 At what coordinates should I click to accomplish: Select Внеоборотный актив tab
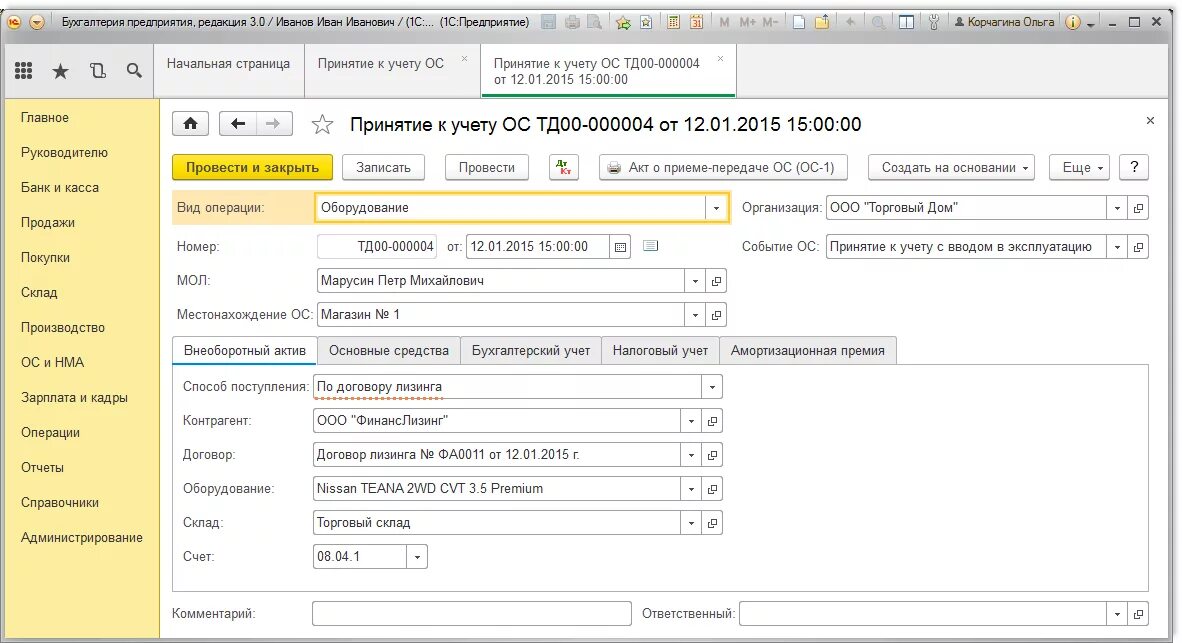245,351
